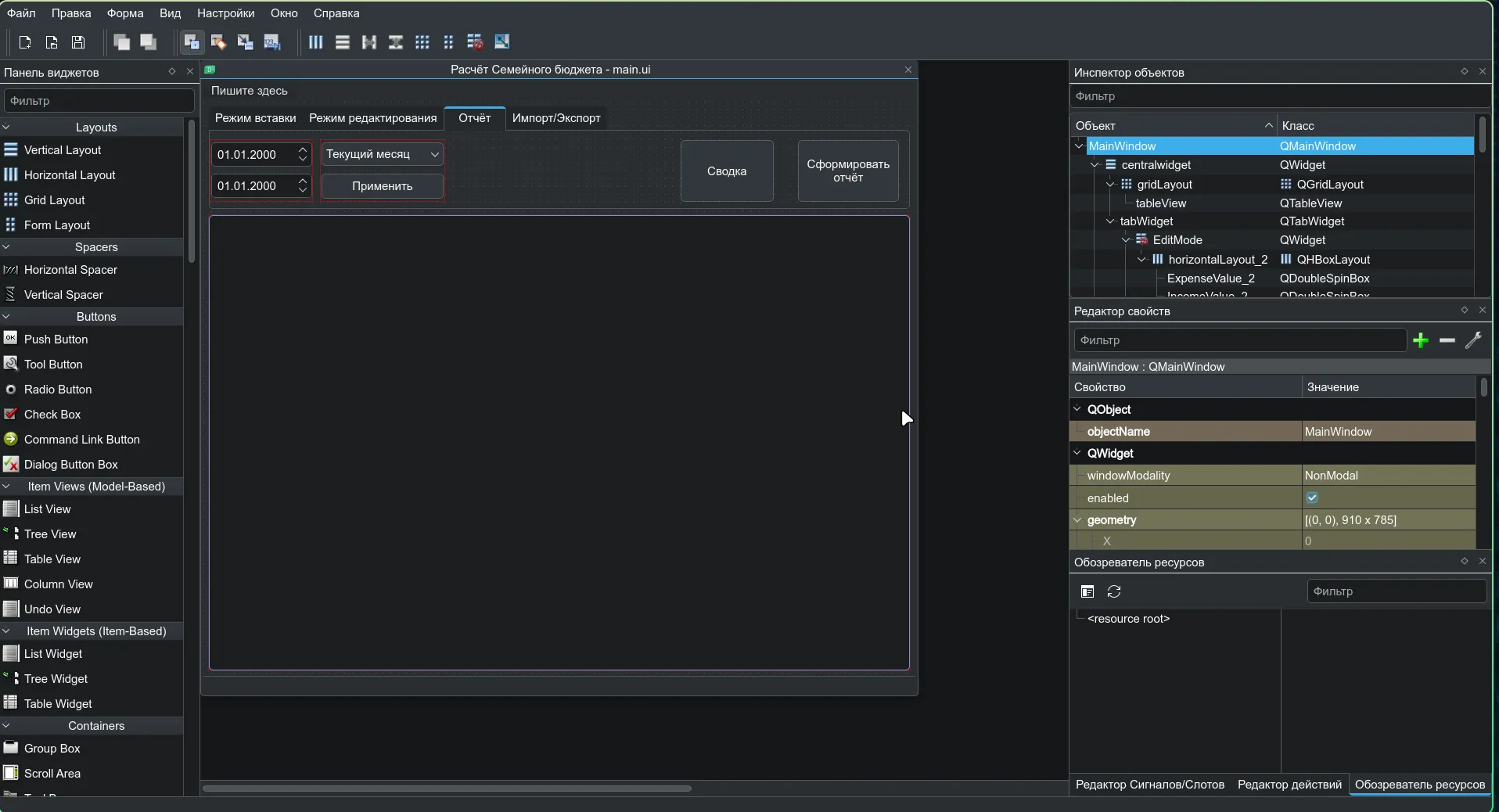
Task: Add a dynamic property with green plus
Action: pos(1421,340)
